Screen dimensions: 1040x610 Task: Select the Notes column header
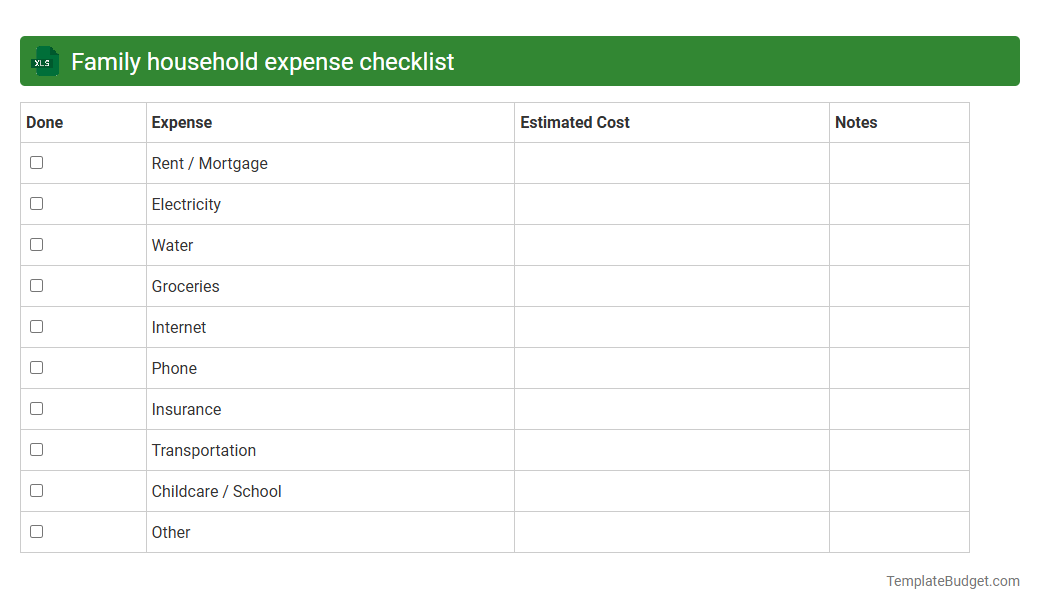pos(857,122)
